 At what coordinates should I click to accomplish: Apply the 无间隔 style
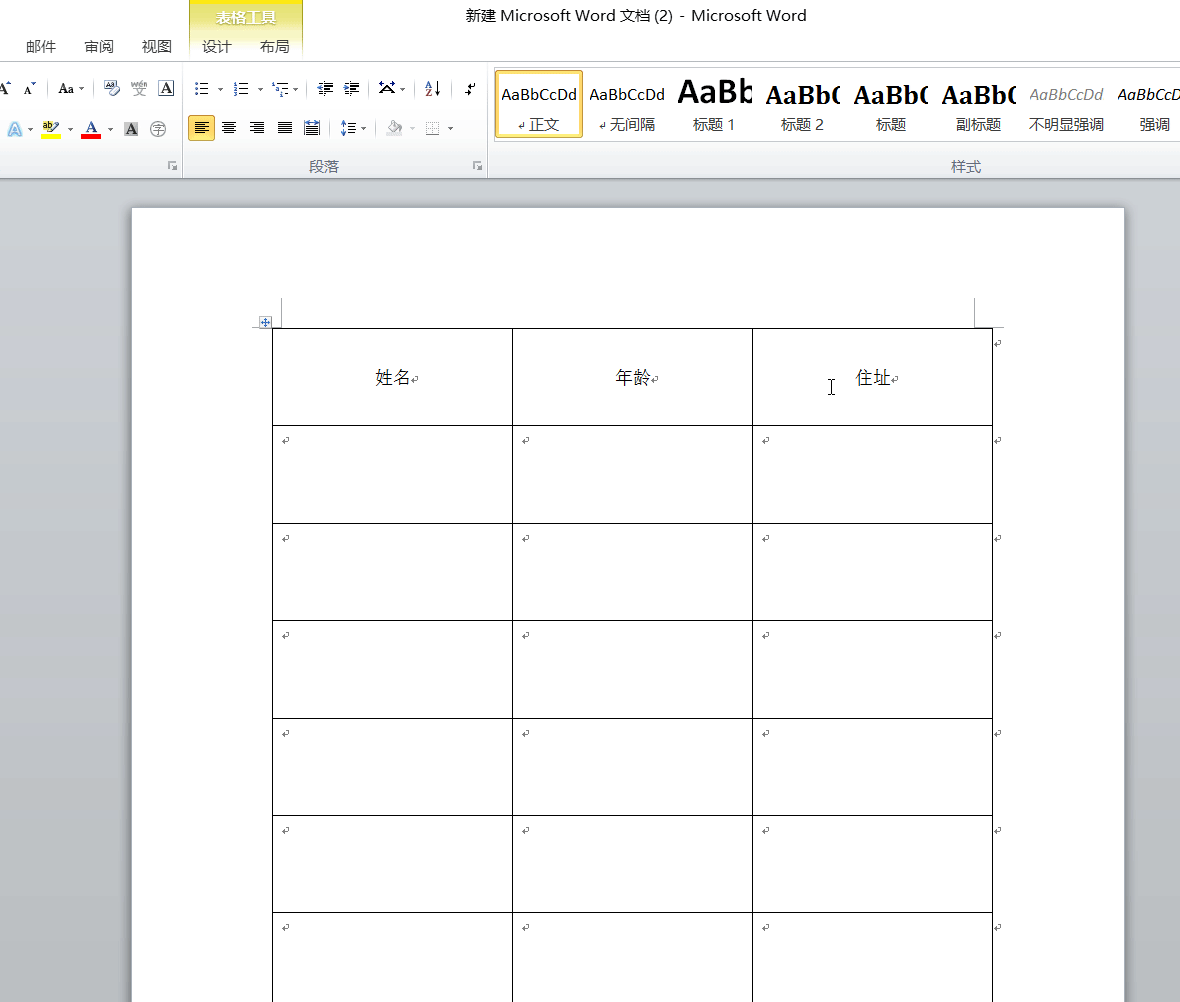[x=627, y=105]
